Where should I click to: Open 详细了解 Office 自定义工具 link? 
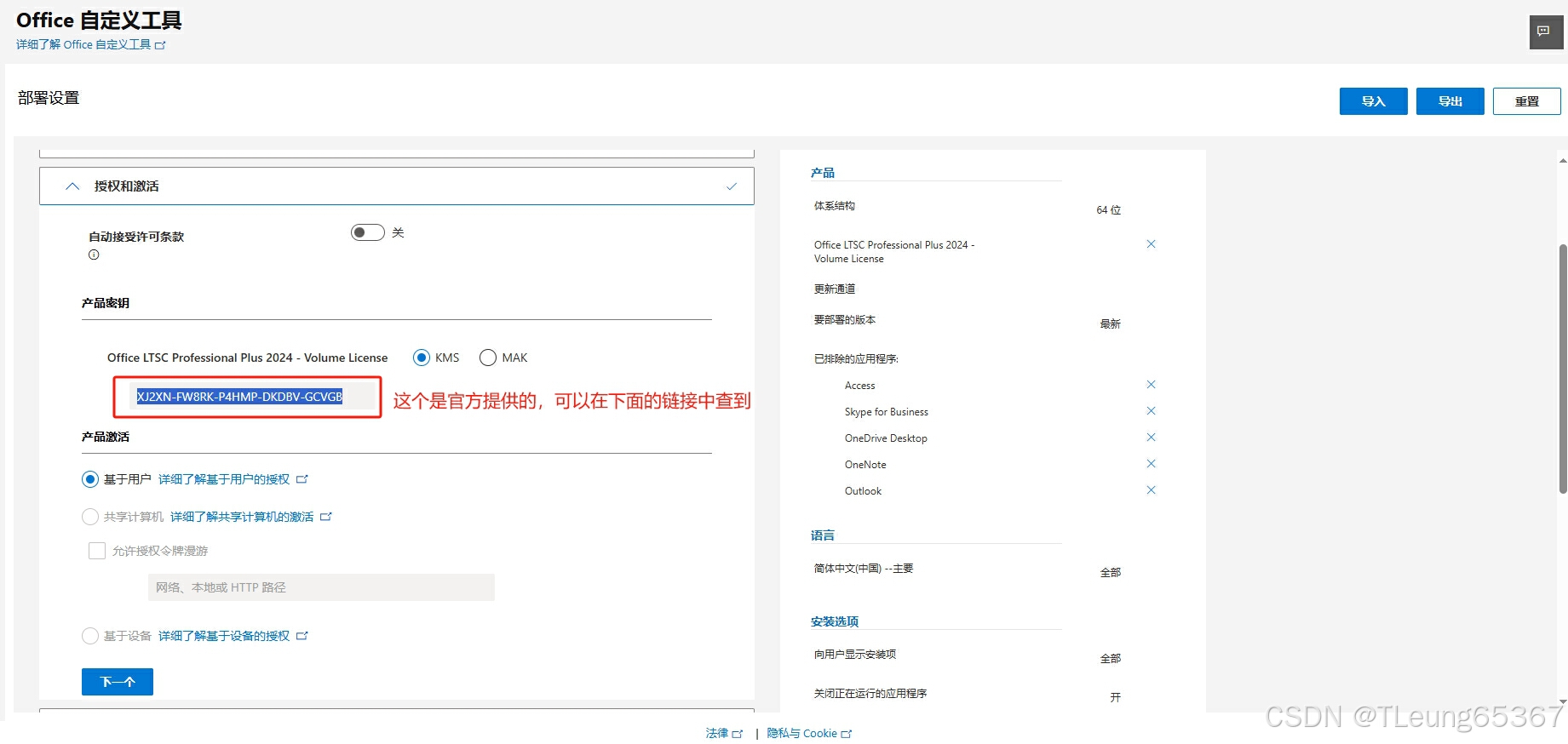(x=91, y=44)
